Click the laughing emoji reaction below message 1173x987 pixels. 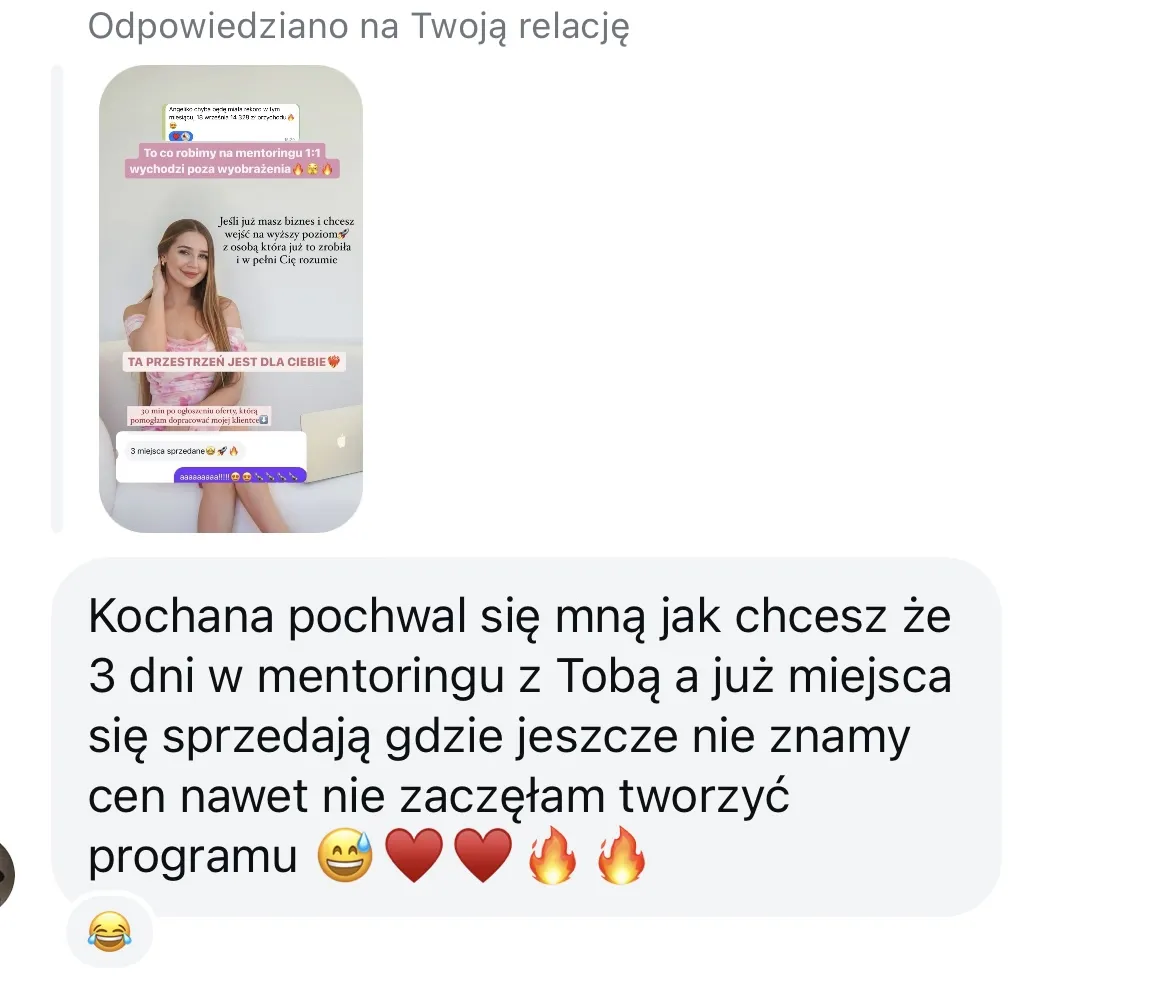coord(109,931)
